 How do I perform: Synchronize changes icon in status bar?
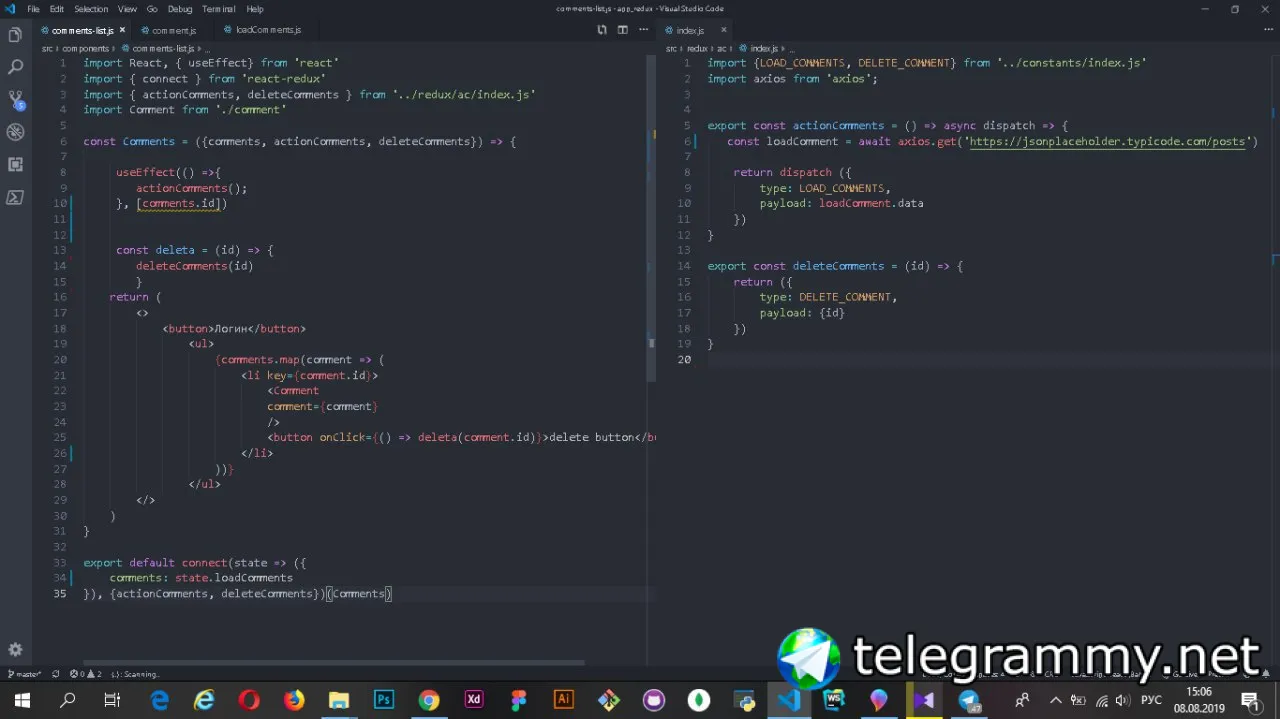56,674
